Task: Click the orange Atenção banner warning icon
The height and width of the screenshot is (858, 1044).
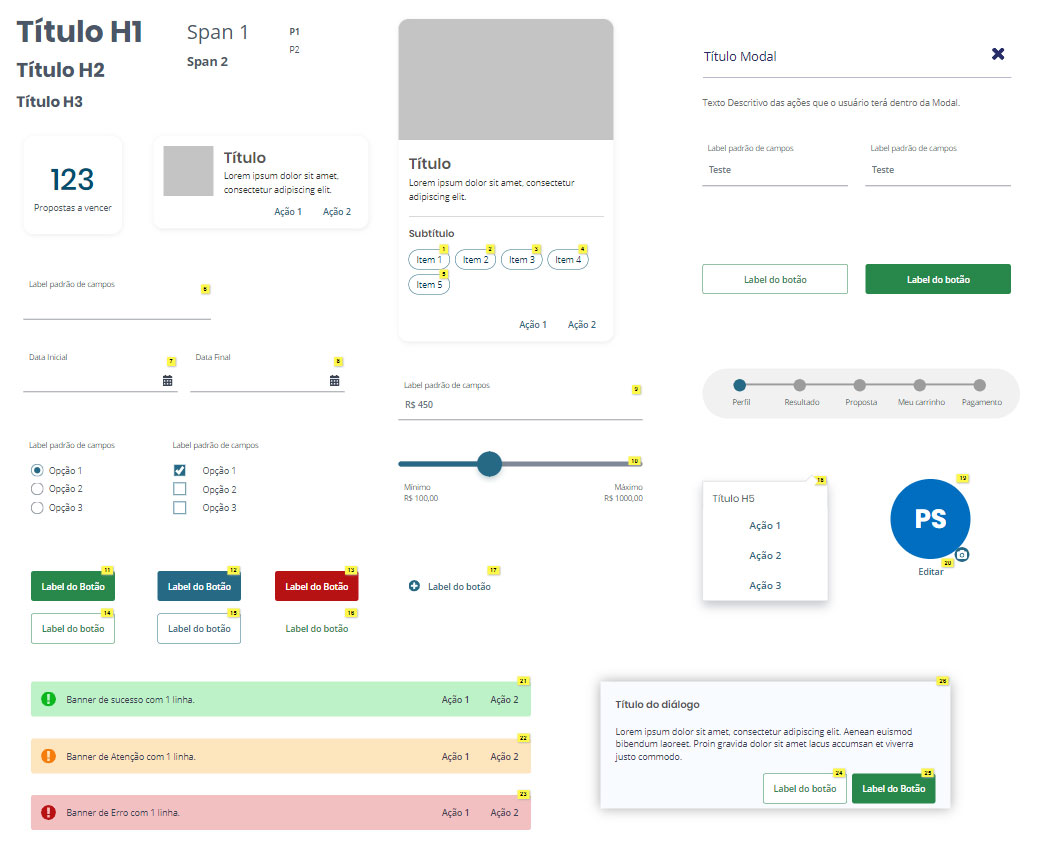Action: (x=48, y=756)
